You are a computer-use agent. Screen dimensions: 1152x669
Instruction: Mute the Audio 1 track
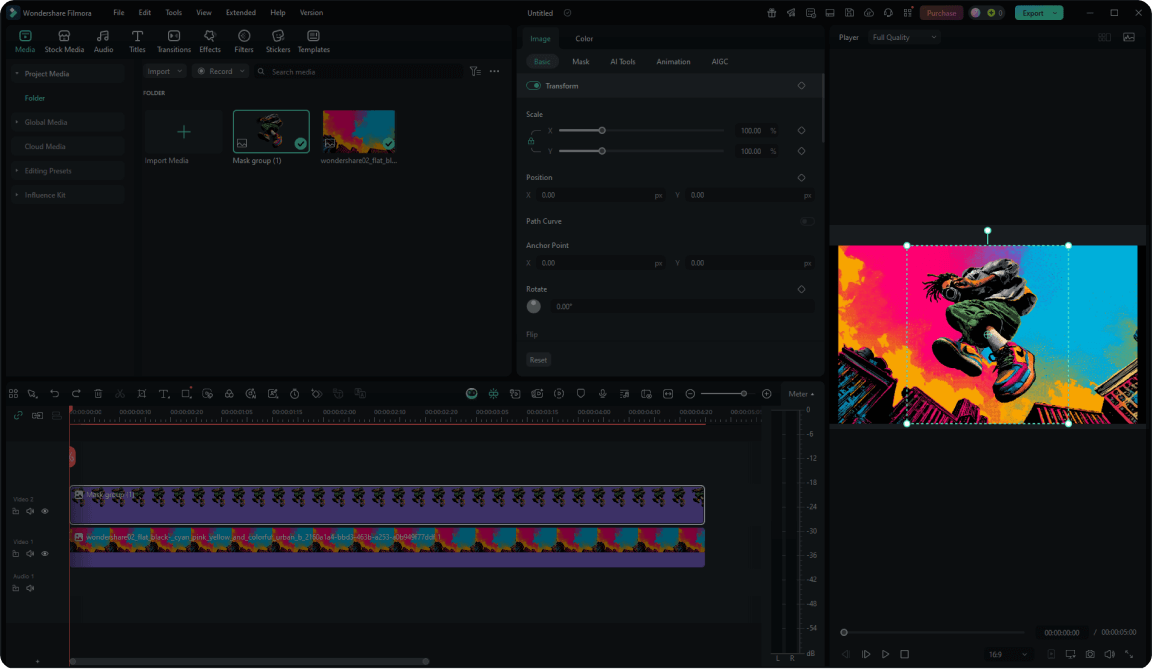[30, 588]
